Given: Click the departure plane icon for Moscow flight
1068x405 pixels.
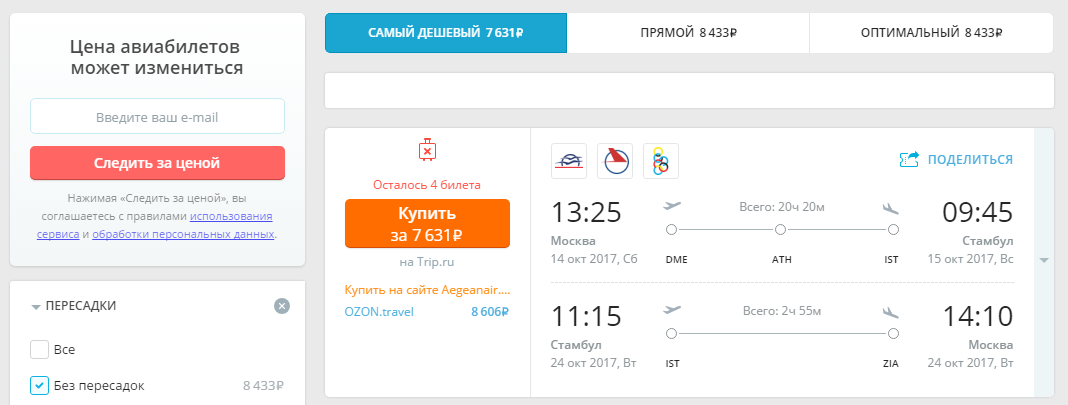Looking at the screenshot, I should pyautogui.click(x=672, y=206).
